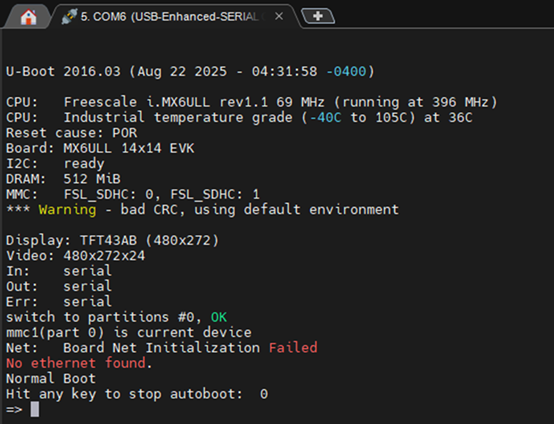The height and width of the screenshot is (424, 554).
Task: Click the 'Display: TFT43AB (480x272)' line
Action: pyautogui.click(x=113, y=241)
